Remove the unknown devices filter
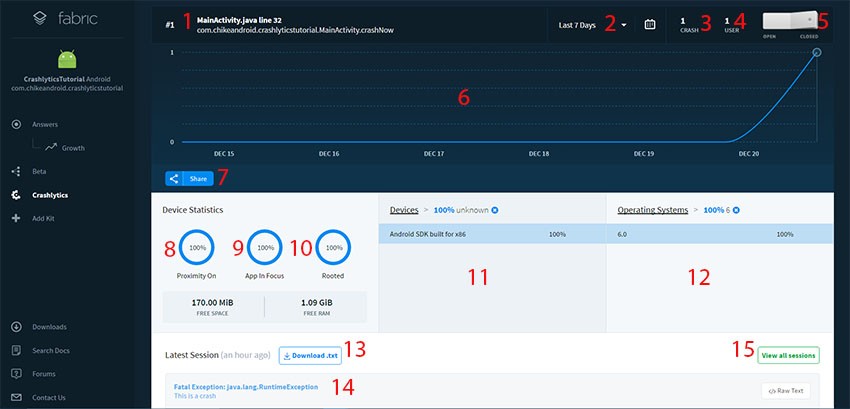 pos(494,210)
